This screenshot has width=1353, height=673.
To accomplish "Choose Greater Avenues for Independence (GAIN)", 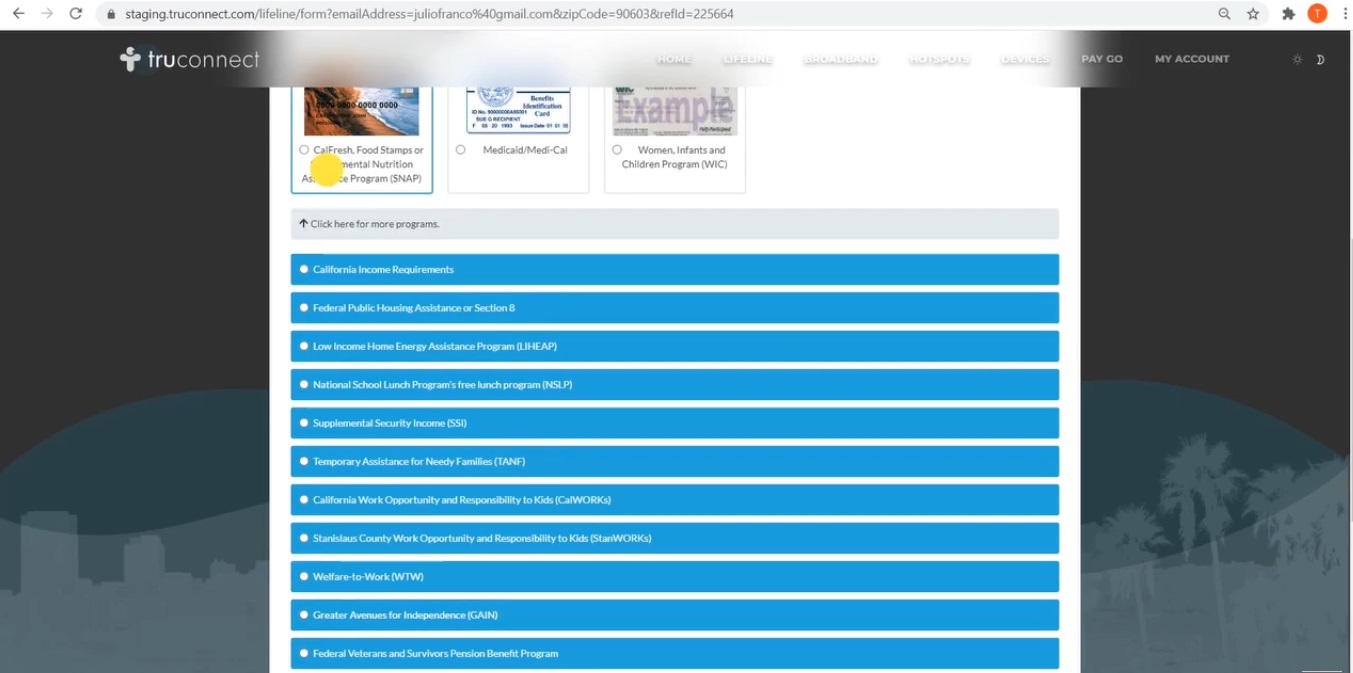I will point(675,615).
